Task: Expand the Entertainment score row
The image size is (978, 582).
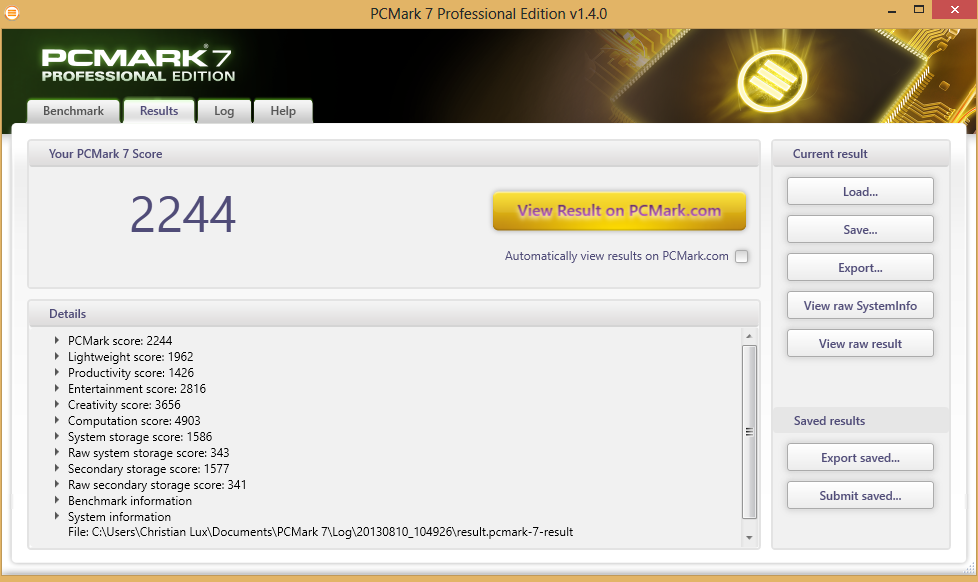Action: 57,389
